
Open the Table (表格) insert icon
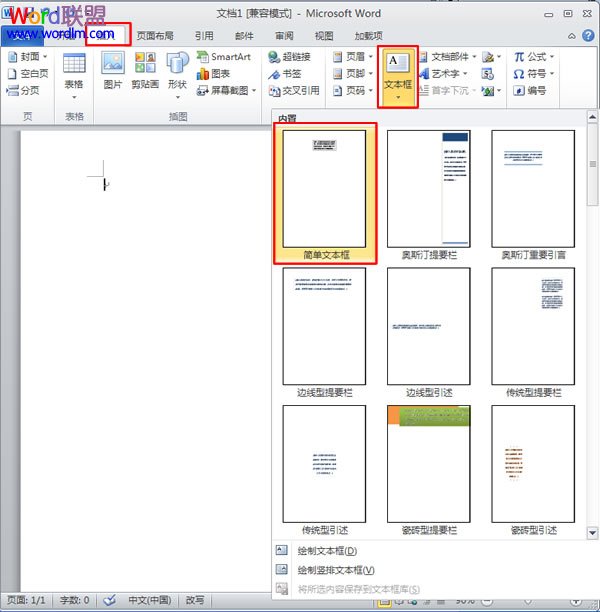pyautogui.click(x=74, y=76)
